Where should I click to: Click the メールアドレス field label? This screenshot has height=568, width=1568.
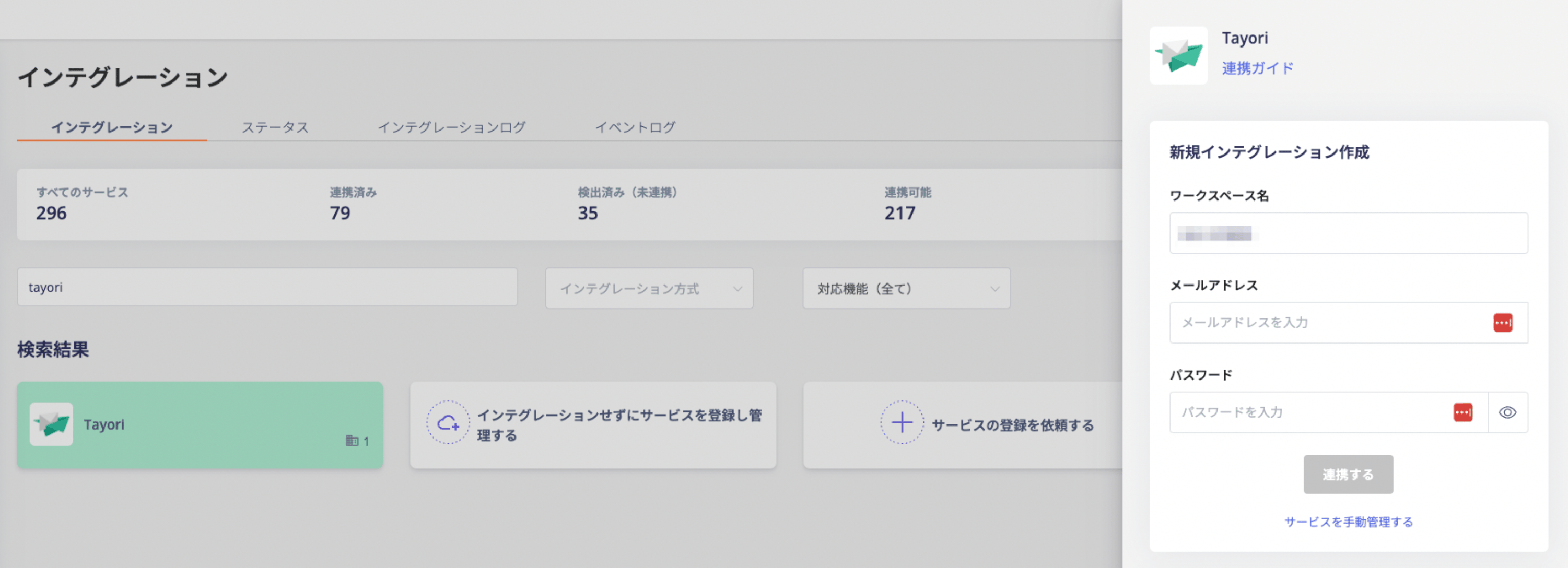click(x=1214, y=285)
